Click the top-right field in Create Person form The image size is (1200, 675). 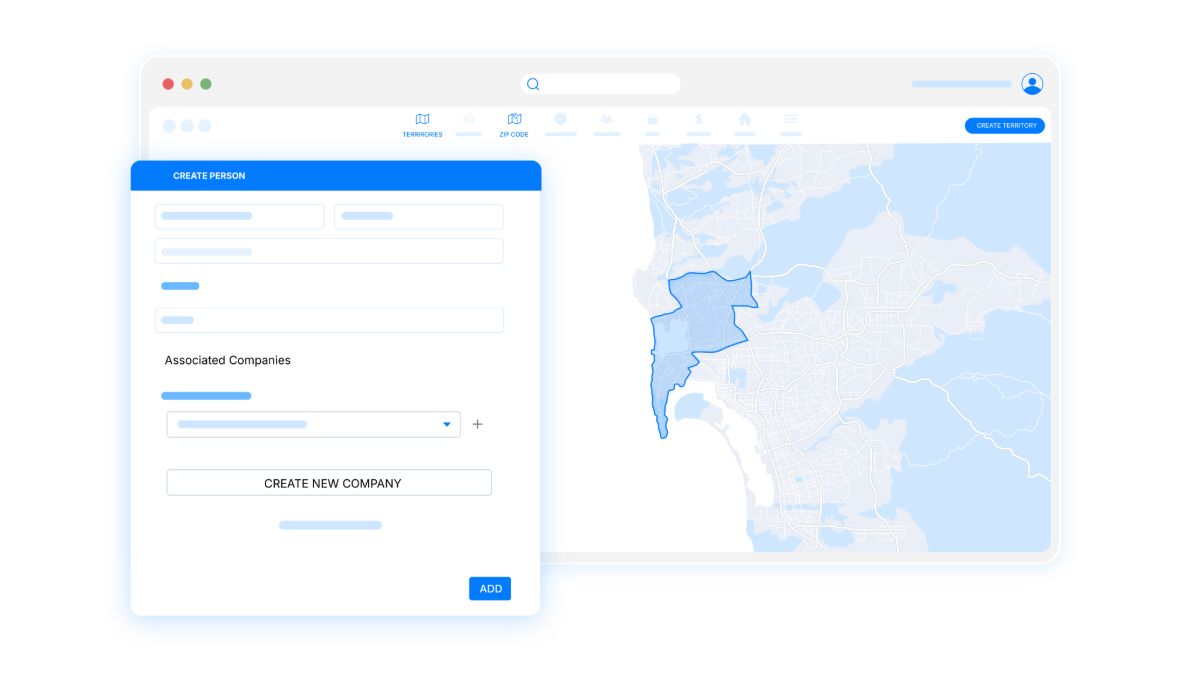pyautogui.click(x=418, y=216)
